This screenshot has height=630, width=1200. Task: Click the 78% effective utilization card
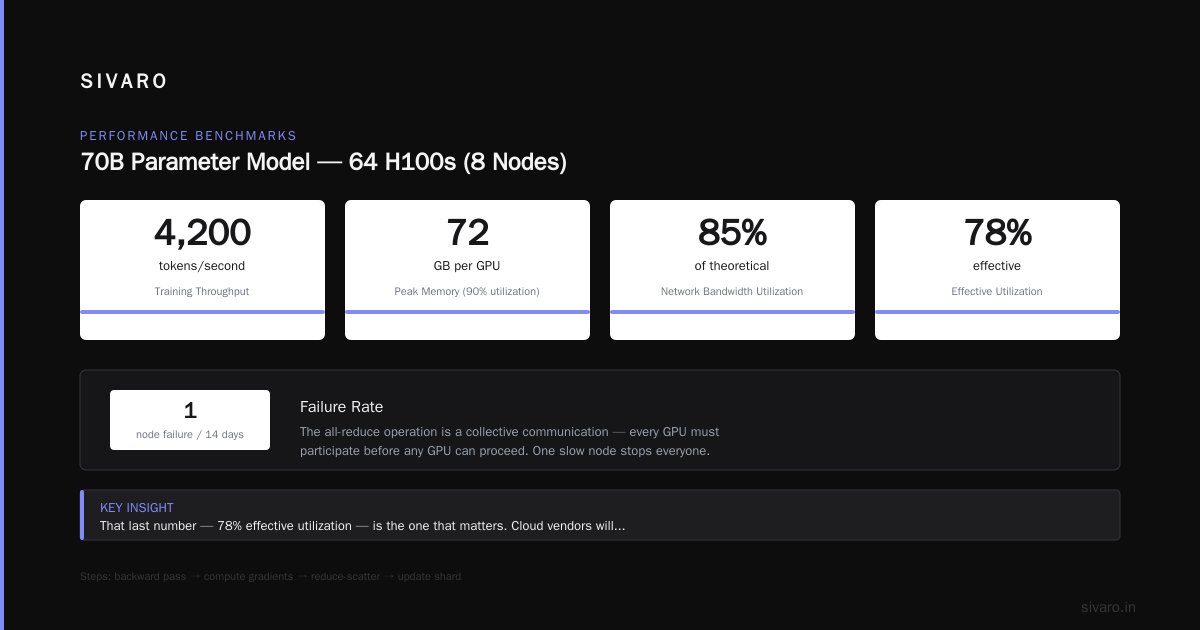997,270
